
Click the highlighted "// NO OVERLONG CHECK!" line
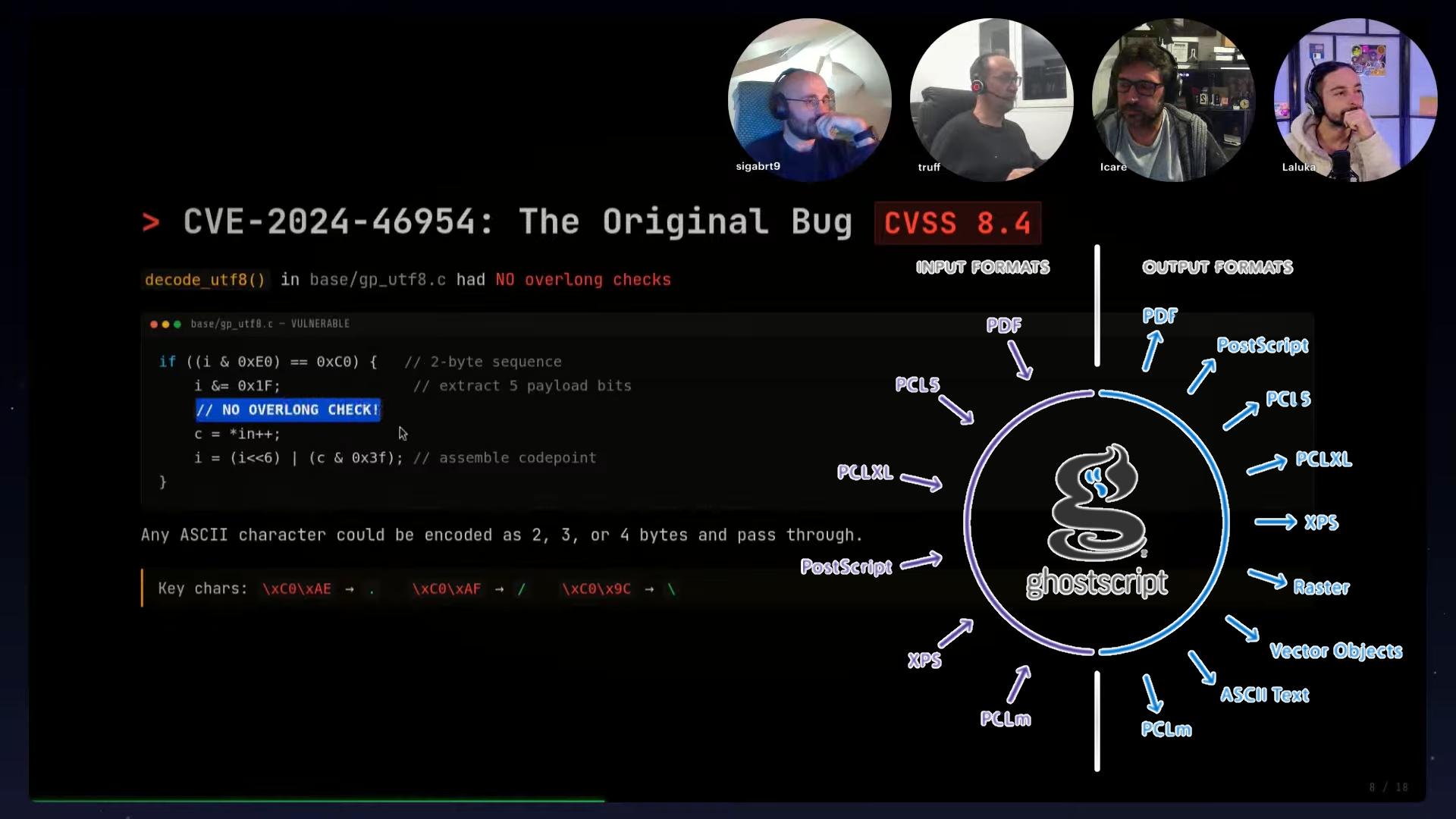(288, 409)
